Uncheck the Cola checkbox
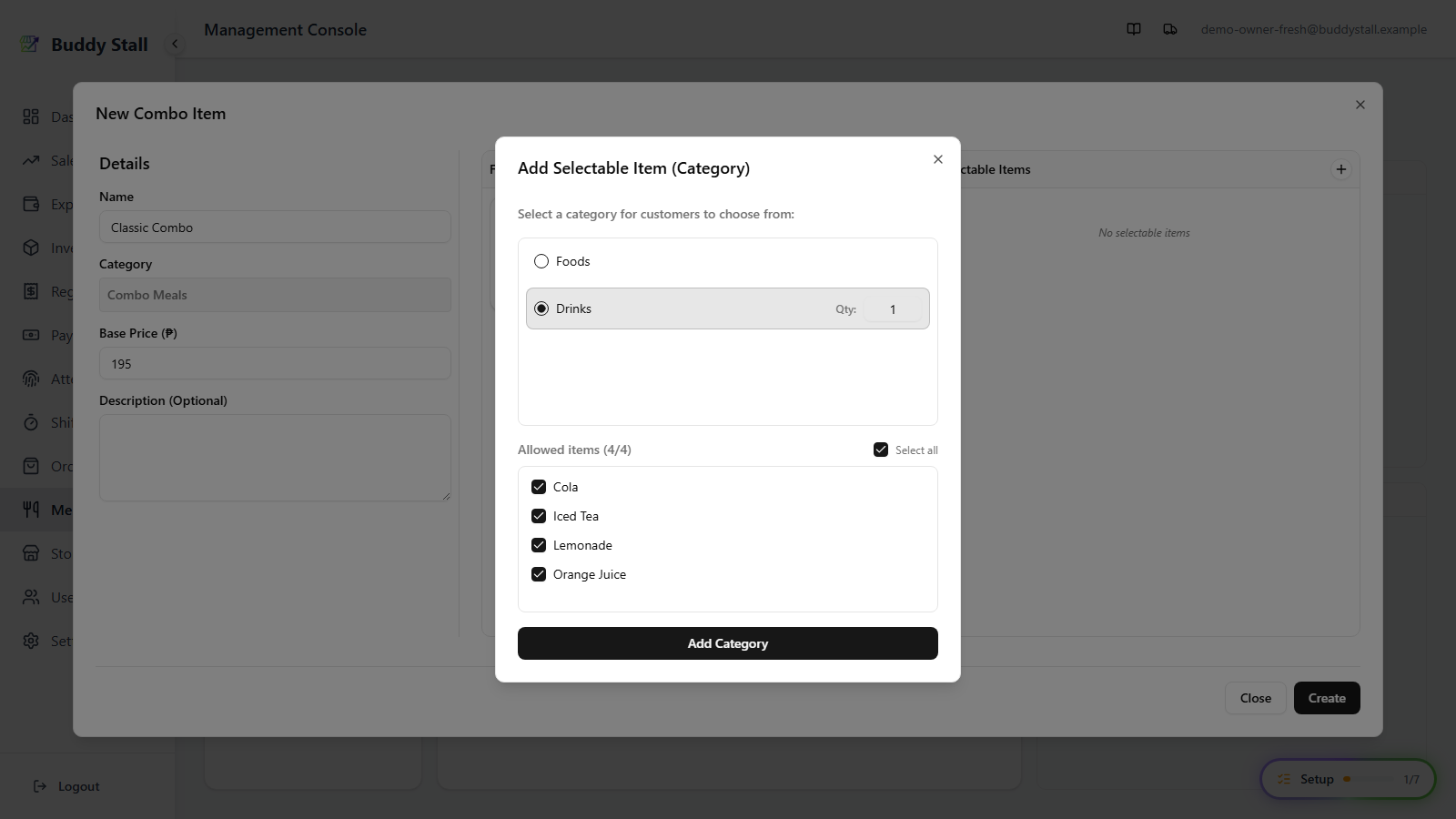Image resolution: width=1456 pixels, height=819 pixels. (539, 487)
